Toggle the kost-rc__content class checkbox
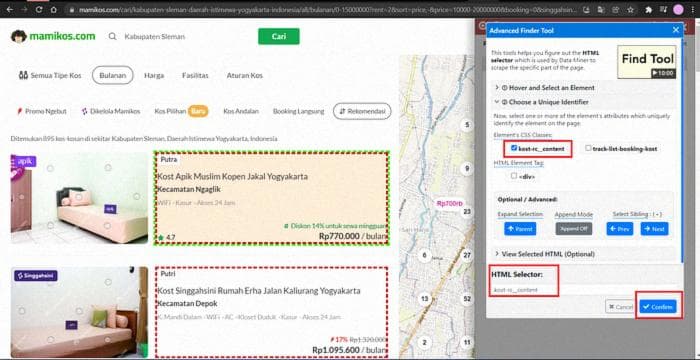Image resolution: width=700 pixels, height=360 pixels. (x=514, y=148)
